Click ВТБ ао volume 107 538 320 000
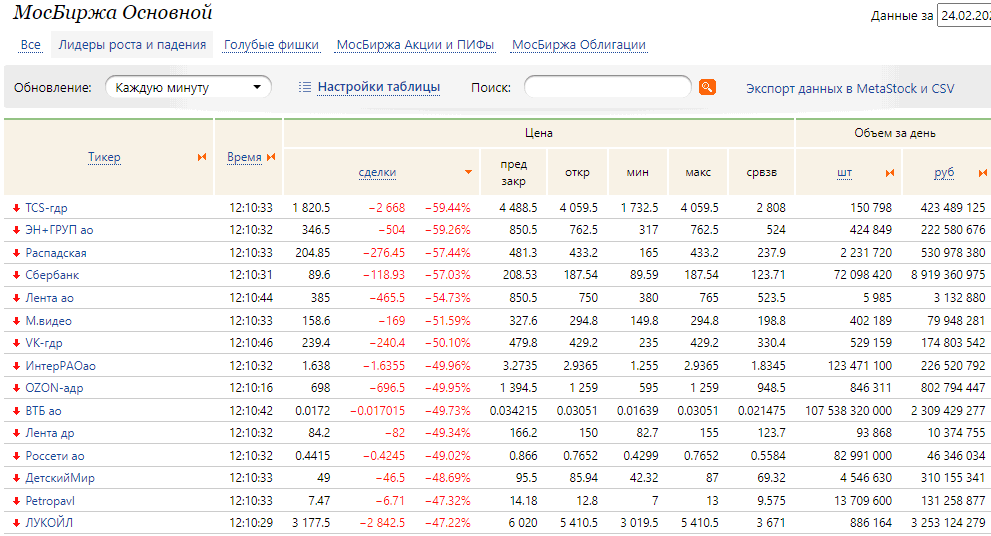This screenshot has width=991, height=536. (x=849, y=411)
